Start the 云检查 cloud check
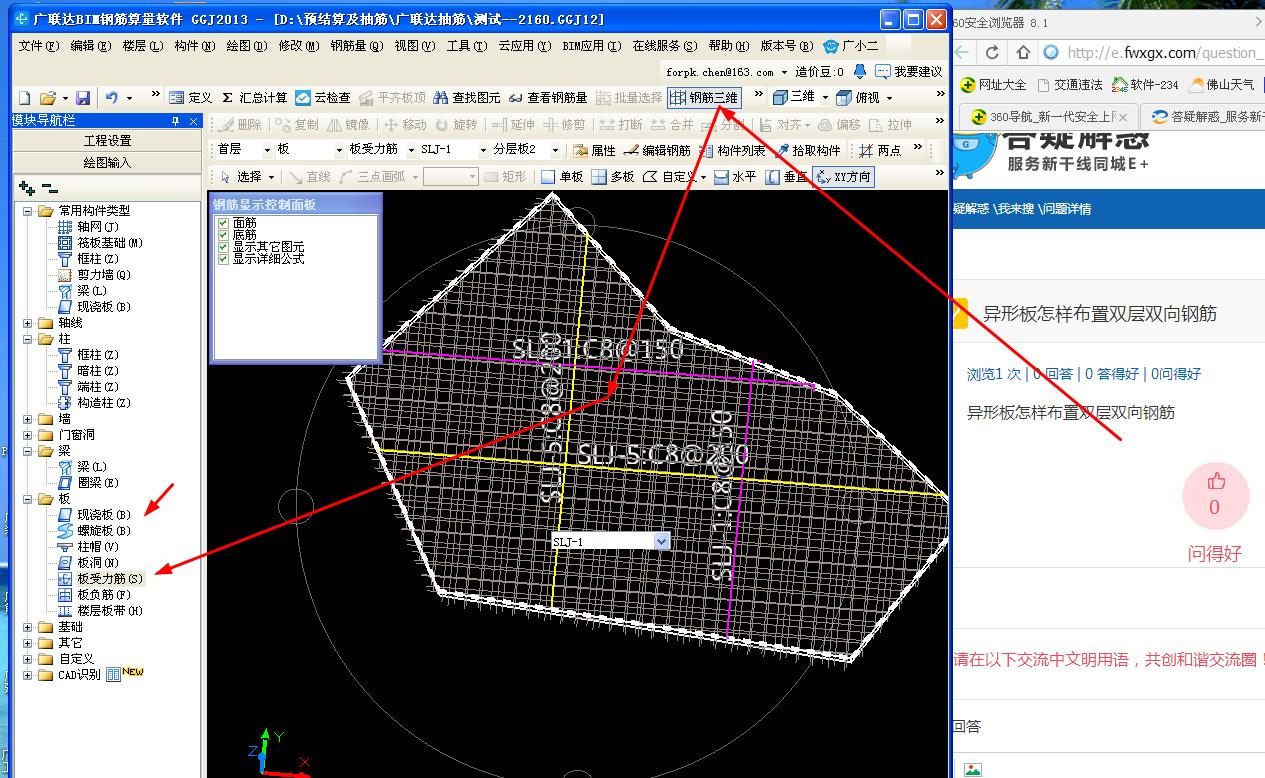This screenshot has width=1265, height=778. 323,97
